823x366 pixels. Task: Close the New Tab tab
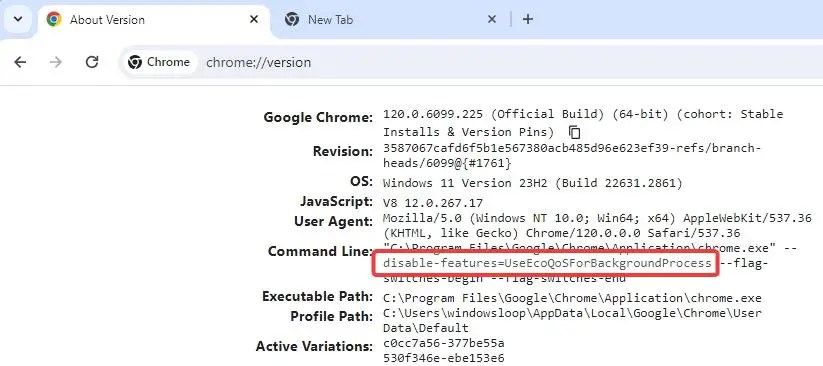tap(492, 19)
